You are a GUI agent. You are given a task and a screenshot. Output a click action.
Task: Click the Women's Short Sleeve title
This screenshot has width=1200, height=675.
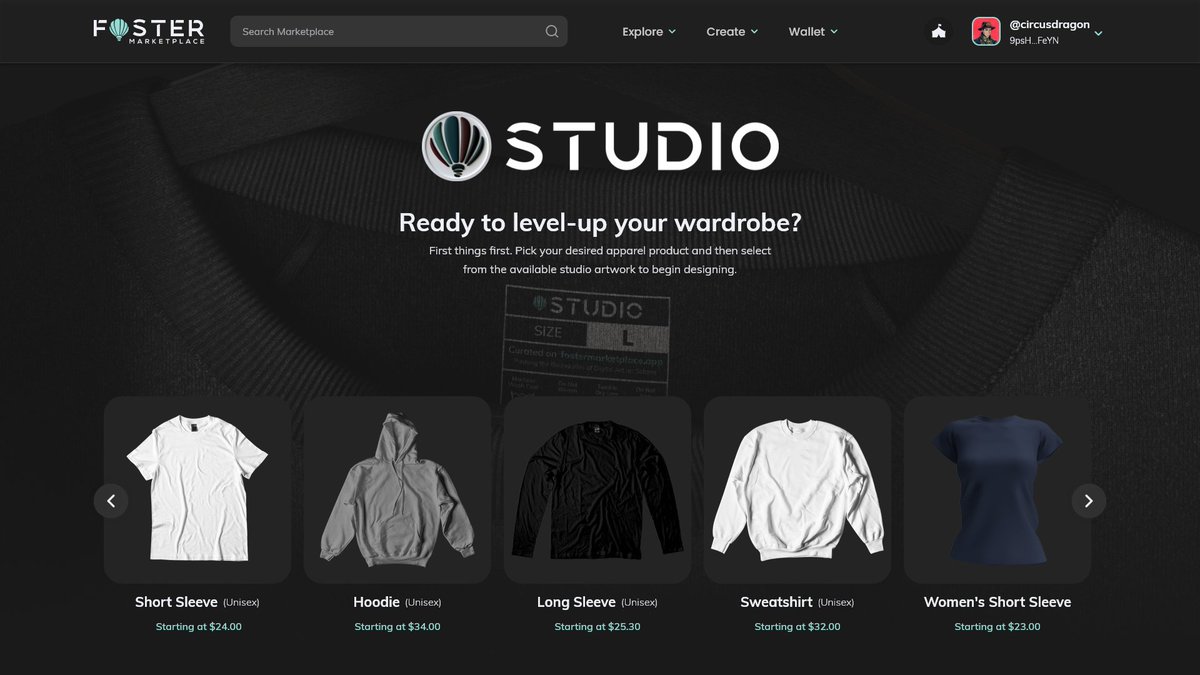coord(997,602)
